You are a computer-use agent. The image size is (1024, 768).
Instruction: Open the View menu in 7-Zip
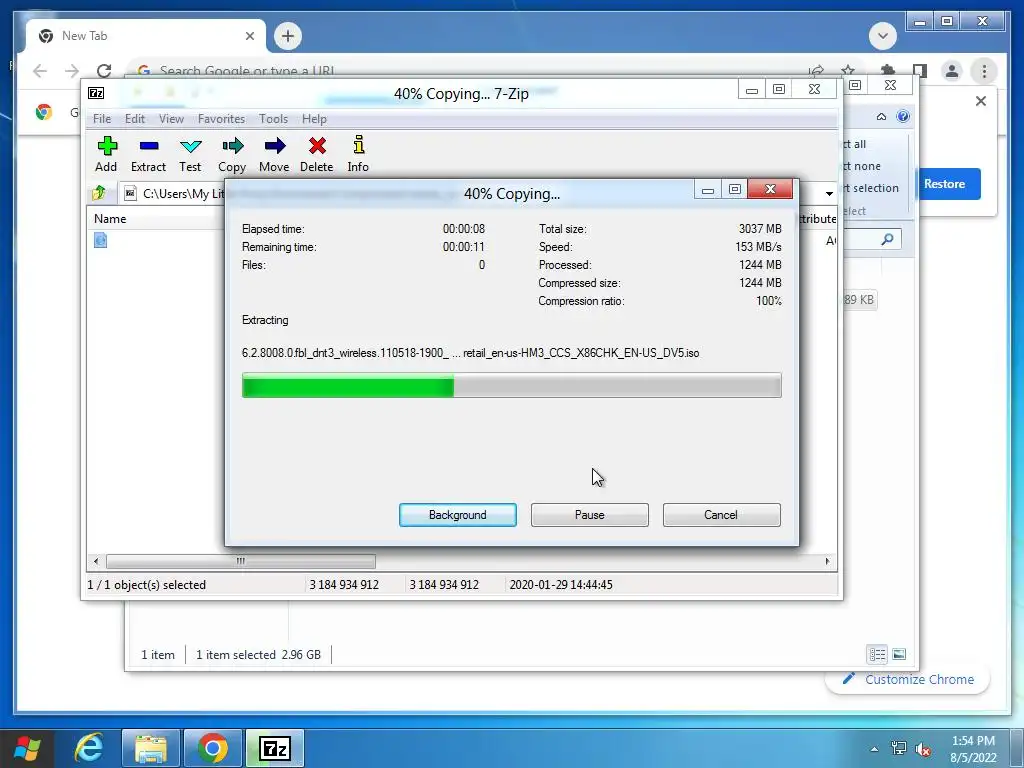[x=171, y=119]
